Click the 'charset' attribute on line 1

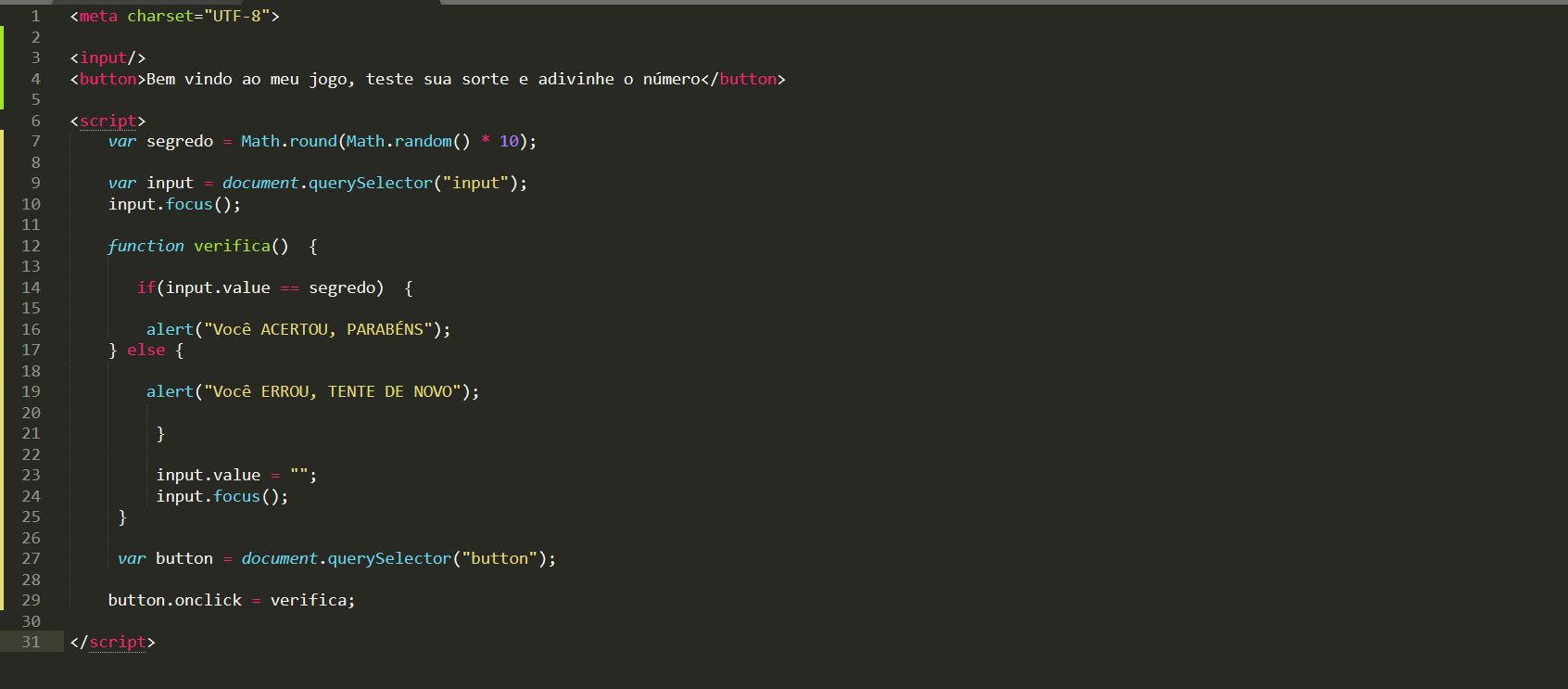160,16
